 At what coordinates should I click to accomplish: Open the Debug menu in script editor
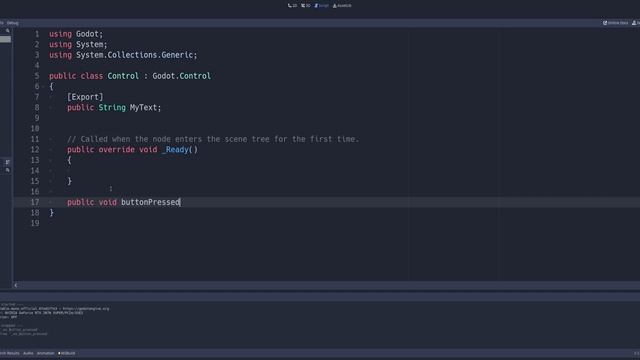coord(13,23)
